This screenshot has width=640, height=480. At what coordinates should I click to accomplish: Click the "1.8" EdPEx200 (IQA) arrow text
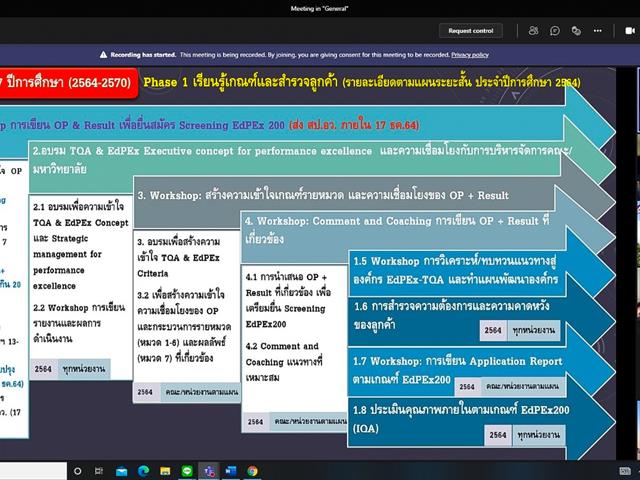[x=461, y=418]
